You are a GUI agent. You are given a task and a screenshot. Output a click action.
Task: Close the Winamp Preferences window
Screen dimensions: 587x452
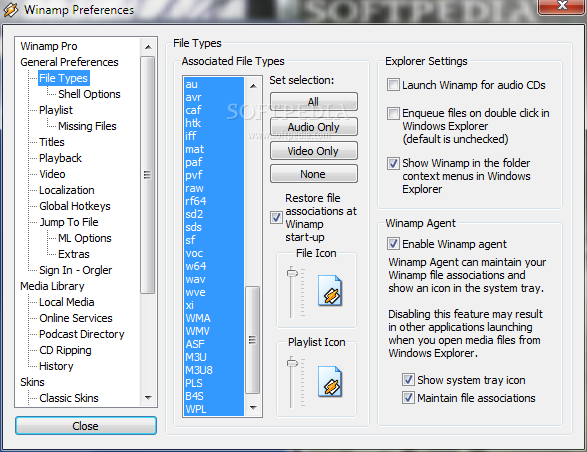tap(562, 6)
